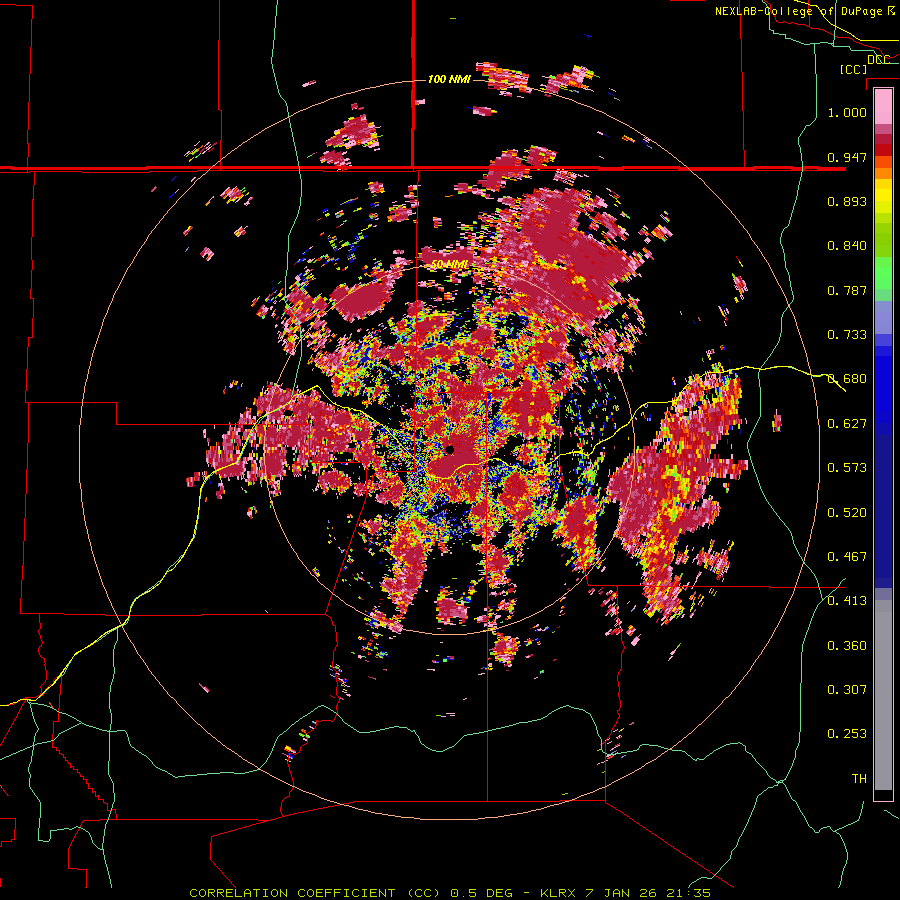Click the 0.893 scale value
The width and height of the screenshot is (900, 900).
pyautogui.click(x=847, y=201)
